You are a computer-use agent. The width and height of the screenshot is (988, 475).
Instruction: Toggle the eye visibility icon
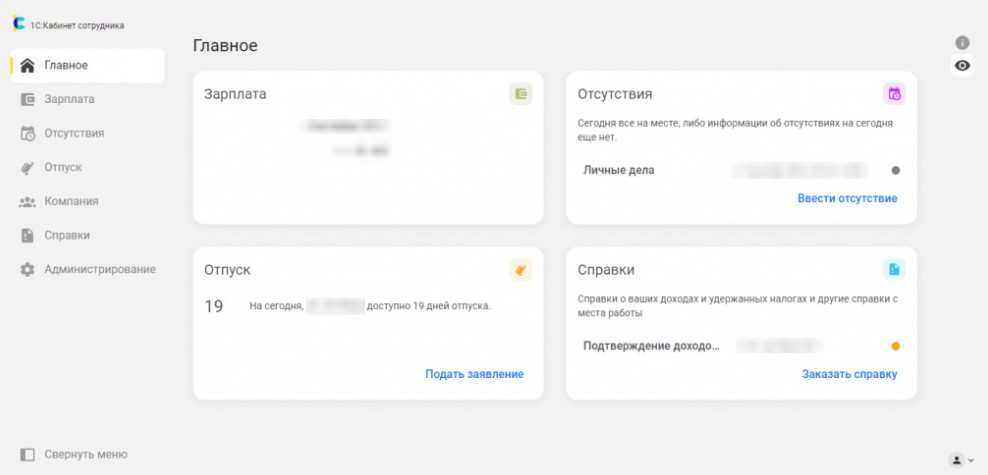click(962, 66)
